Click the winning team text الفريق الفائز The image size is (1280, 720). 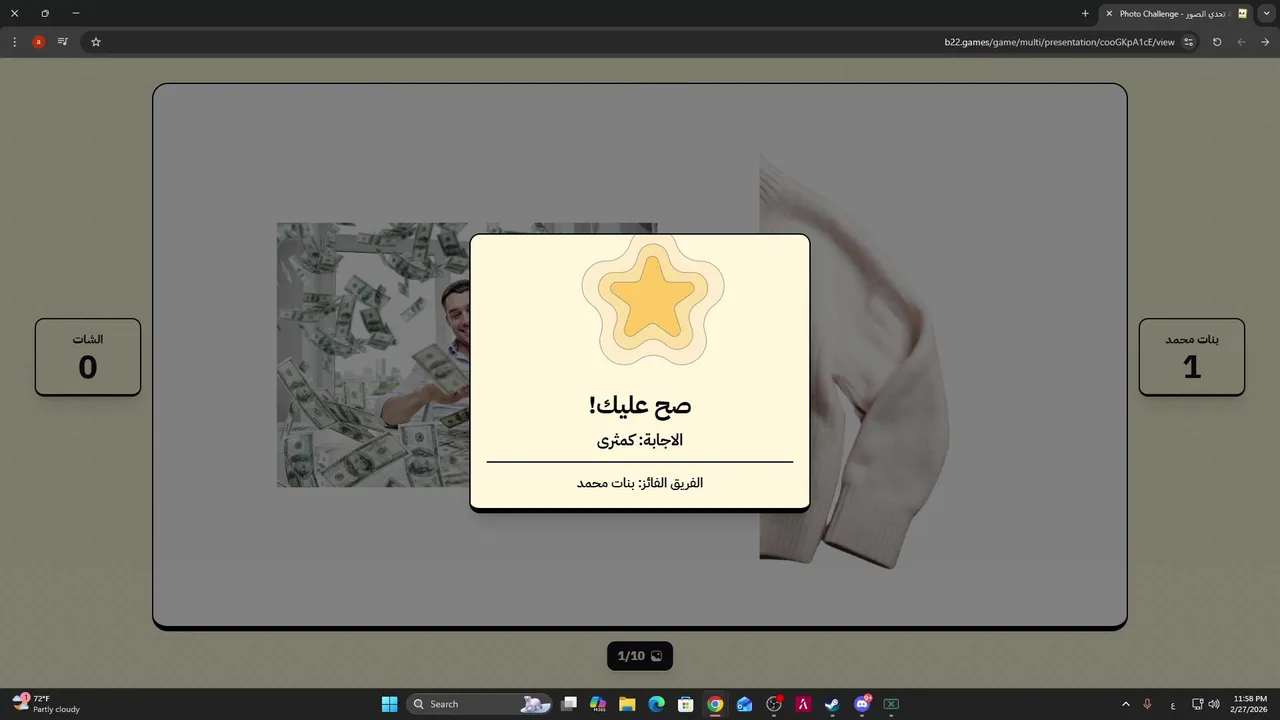pyautogui.click(x=640, y=483)
